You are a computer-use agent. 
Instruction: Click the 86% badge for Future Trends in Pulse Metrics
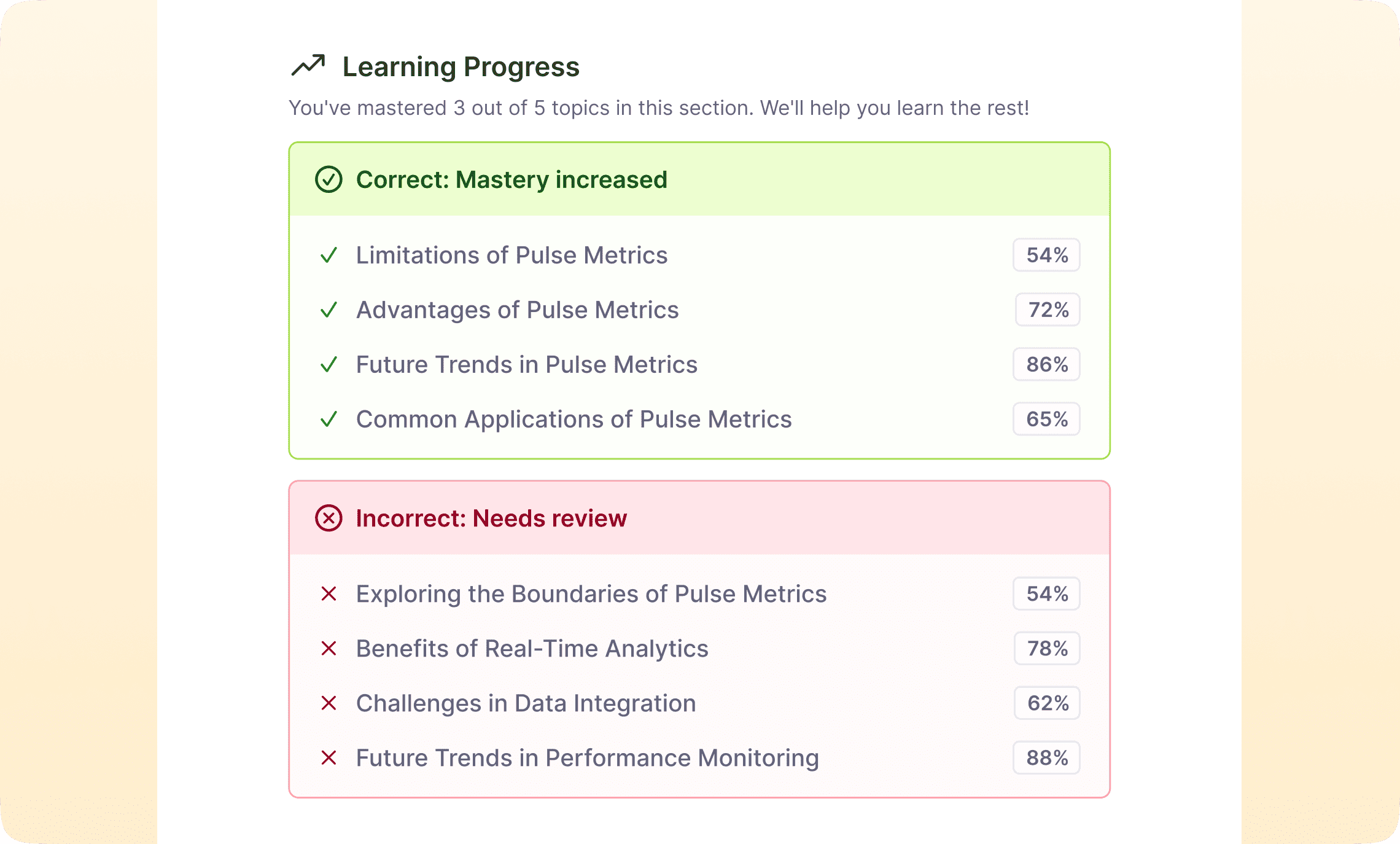[x=1046, y=364]
